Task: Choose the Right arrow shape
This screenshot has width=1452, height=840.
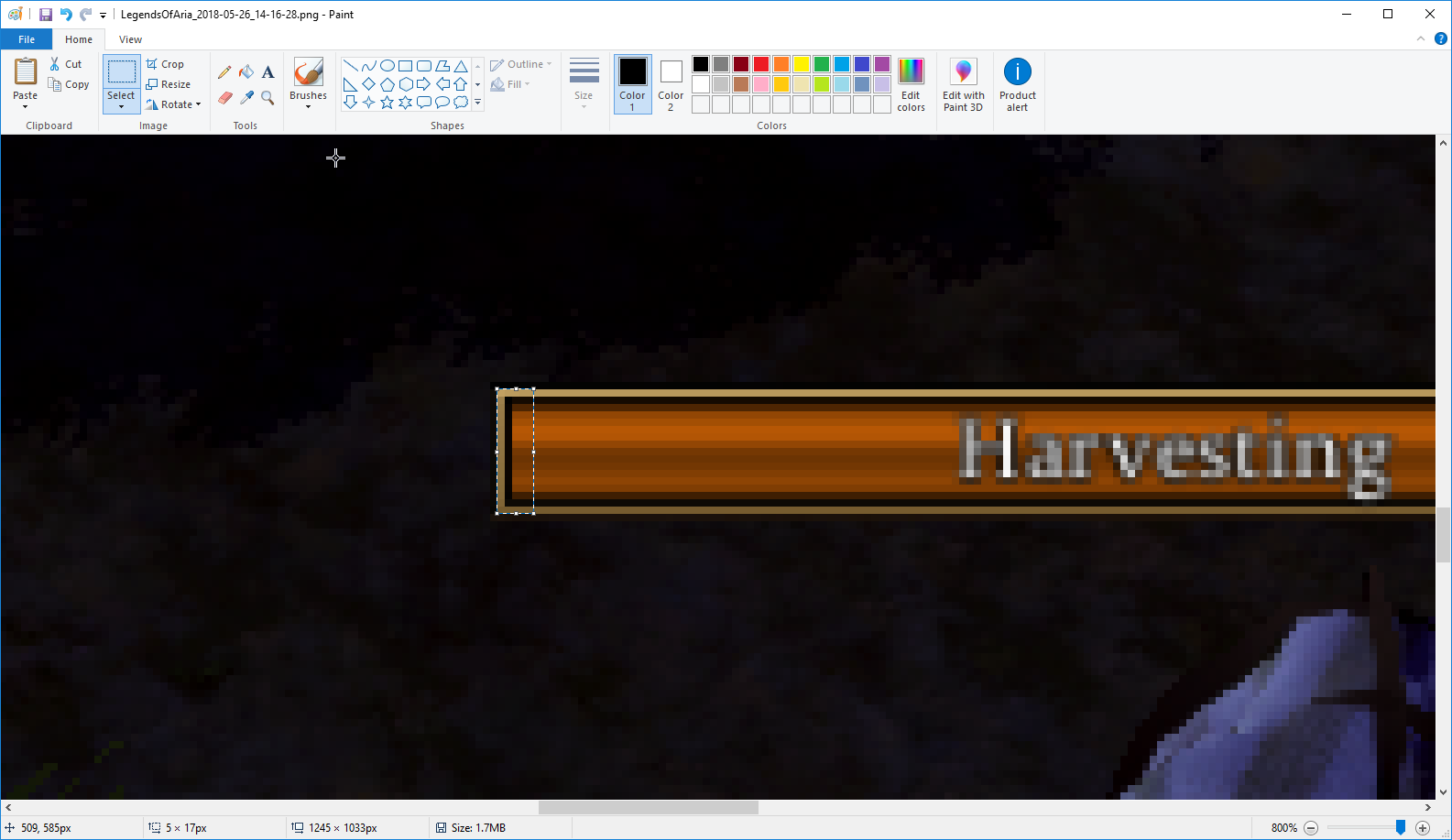Action: click(423, 84)
